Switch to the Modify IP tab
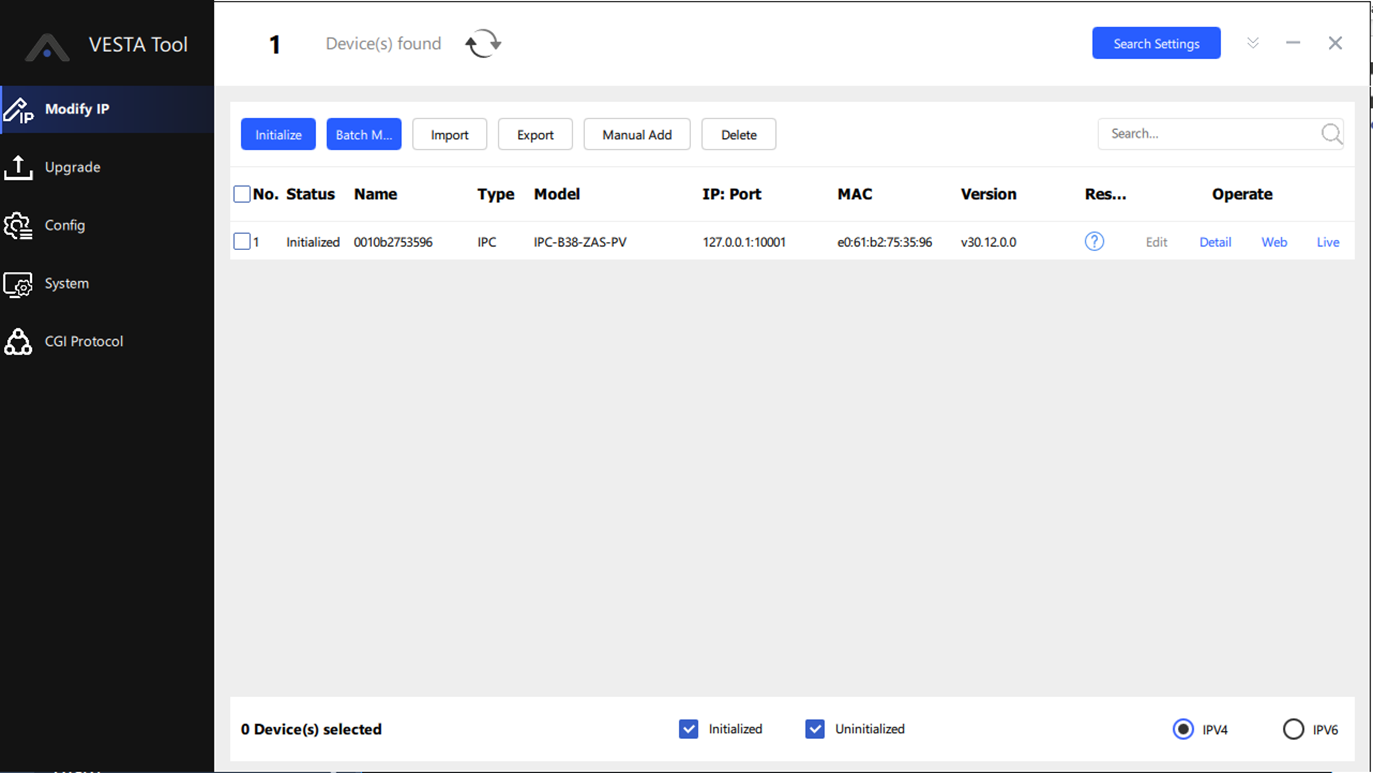Image resolution: width=1373 pixels, height=773 pixels. 77,109
